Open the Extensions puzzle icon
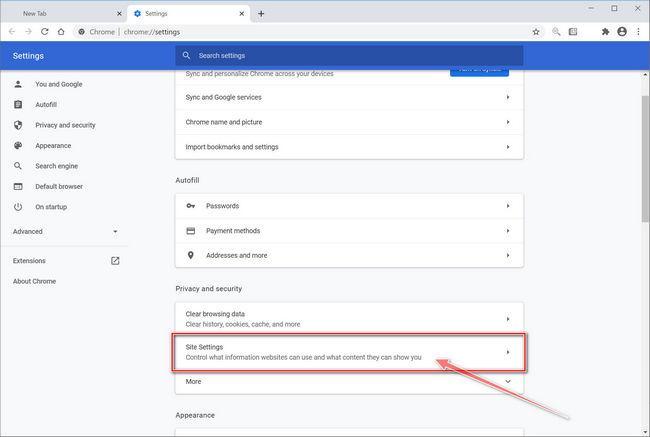Screen dimensions: 650x437 (605, 32)
